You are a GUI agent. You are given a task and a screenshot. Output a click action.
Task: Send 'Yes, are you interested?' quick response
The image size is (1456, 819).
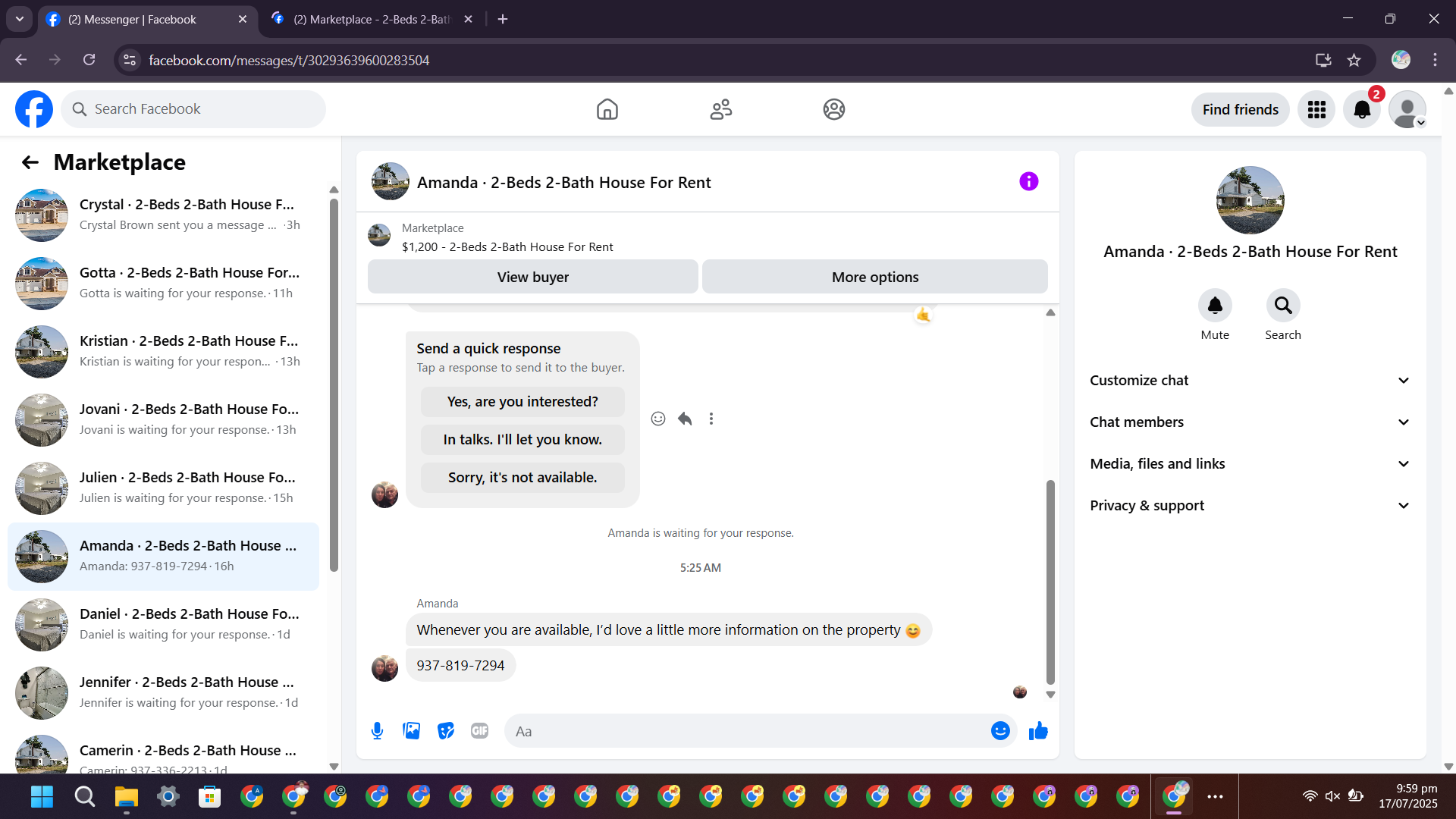coord(522,402)
